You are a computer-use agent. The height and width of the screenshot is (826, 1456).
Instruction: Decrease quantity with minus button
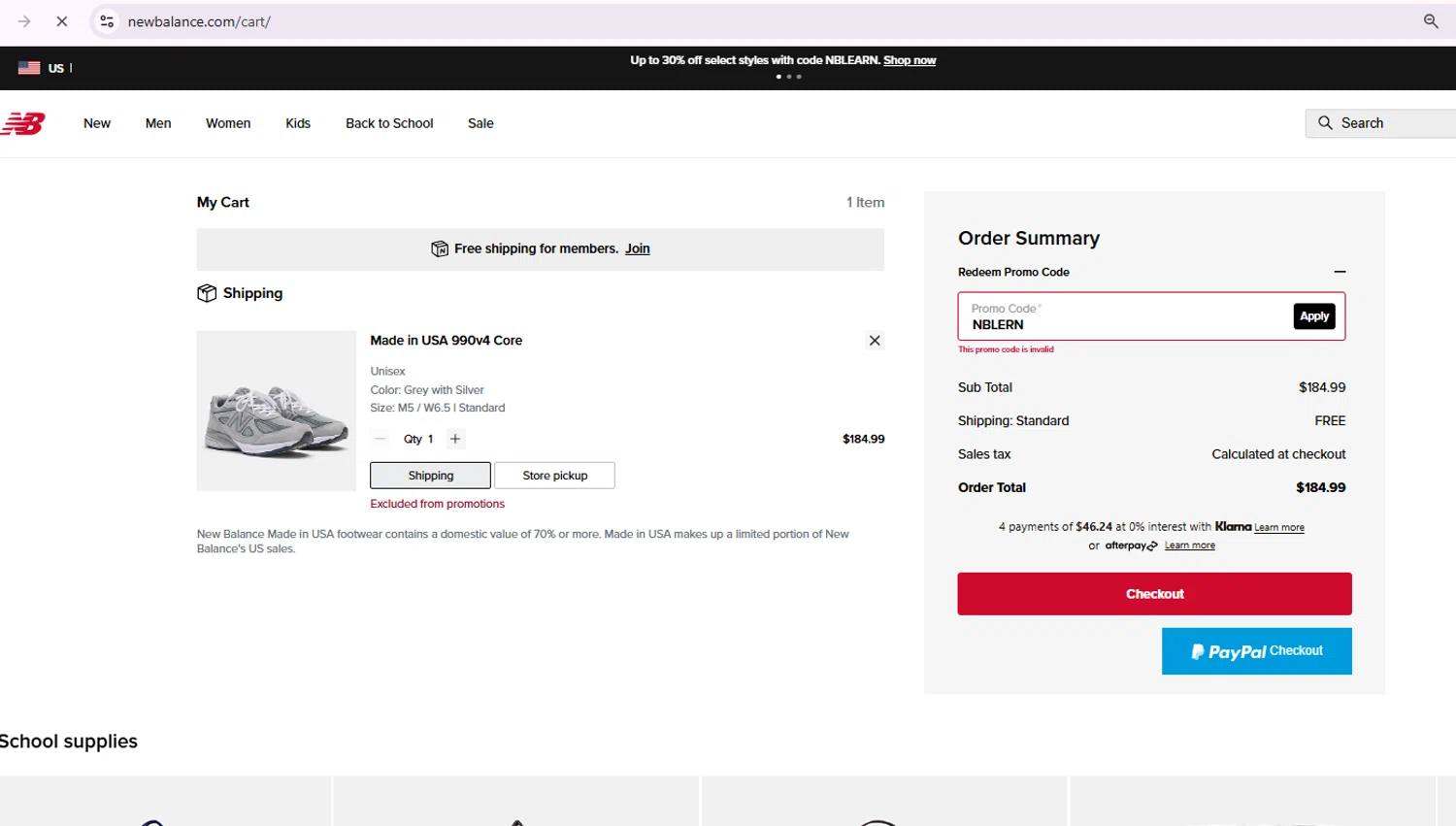[x=381, y=439]
